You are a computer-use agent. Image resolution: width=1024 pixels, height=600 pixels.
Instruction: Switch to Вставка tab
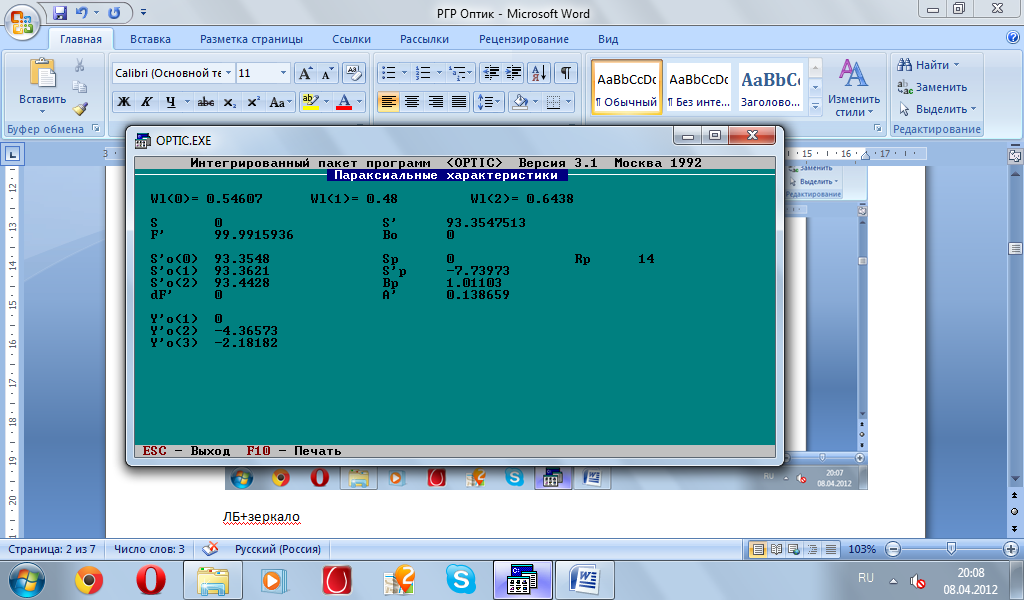pyautogui.click(x=150, y=39)
